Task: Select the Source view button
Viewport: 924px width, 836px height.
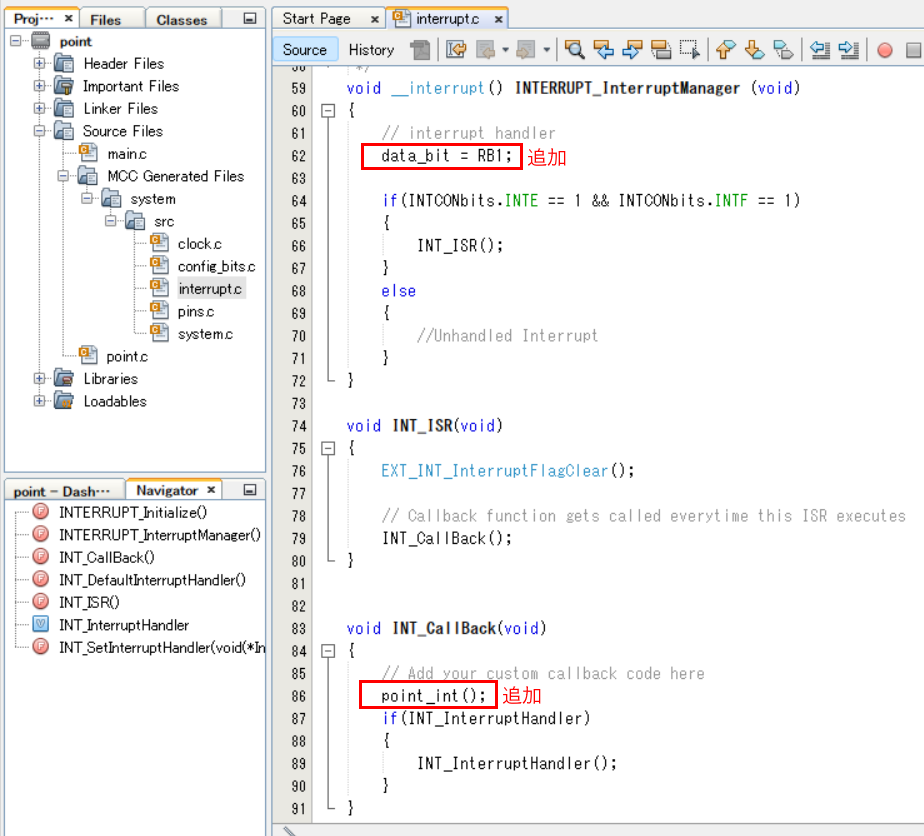Action: coord(305,50)
